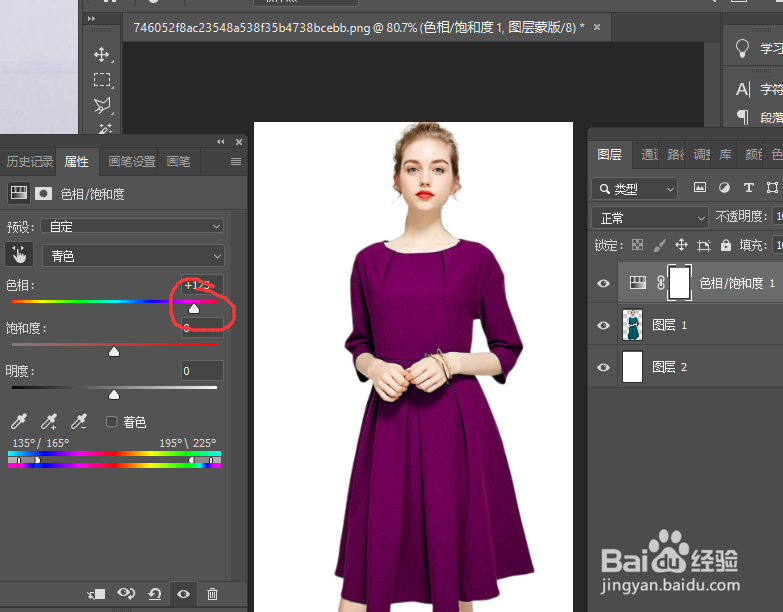Select the eyedropper tool

(x=19, y=421)
